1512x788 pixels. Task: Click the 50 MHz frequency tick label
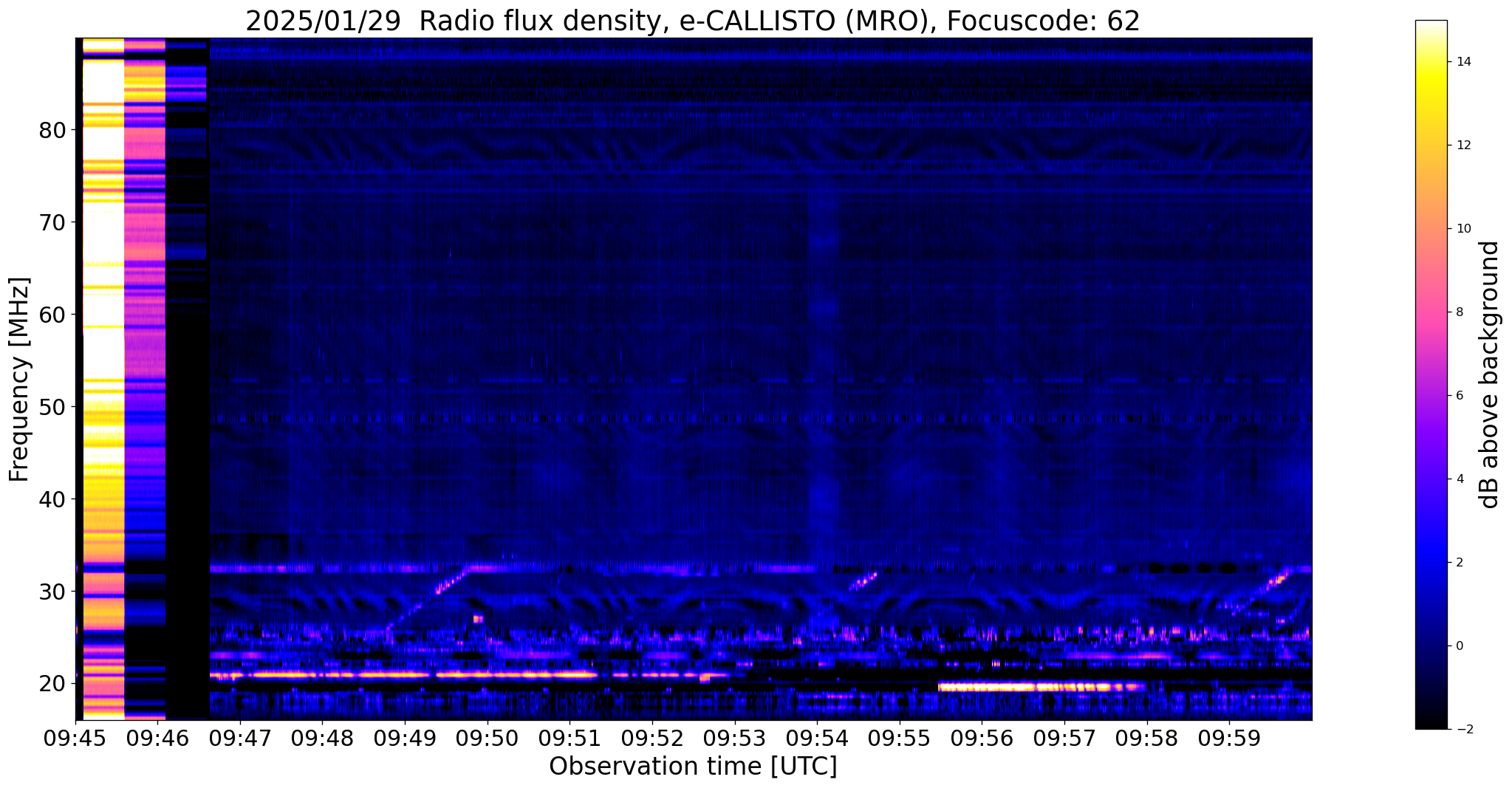pos(52,408)
